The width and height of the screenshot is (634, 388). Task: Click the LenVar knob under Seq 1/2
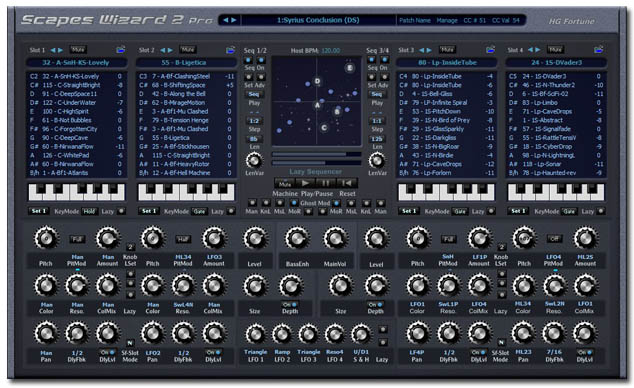click(254, 161)
